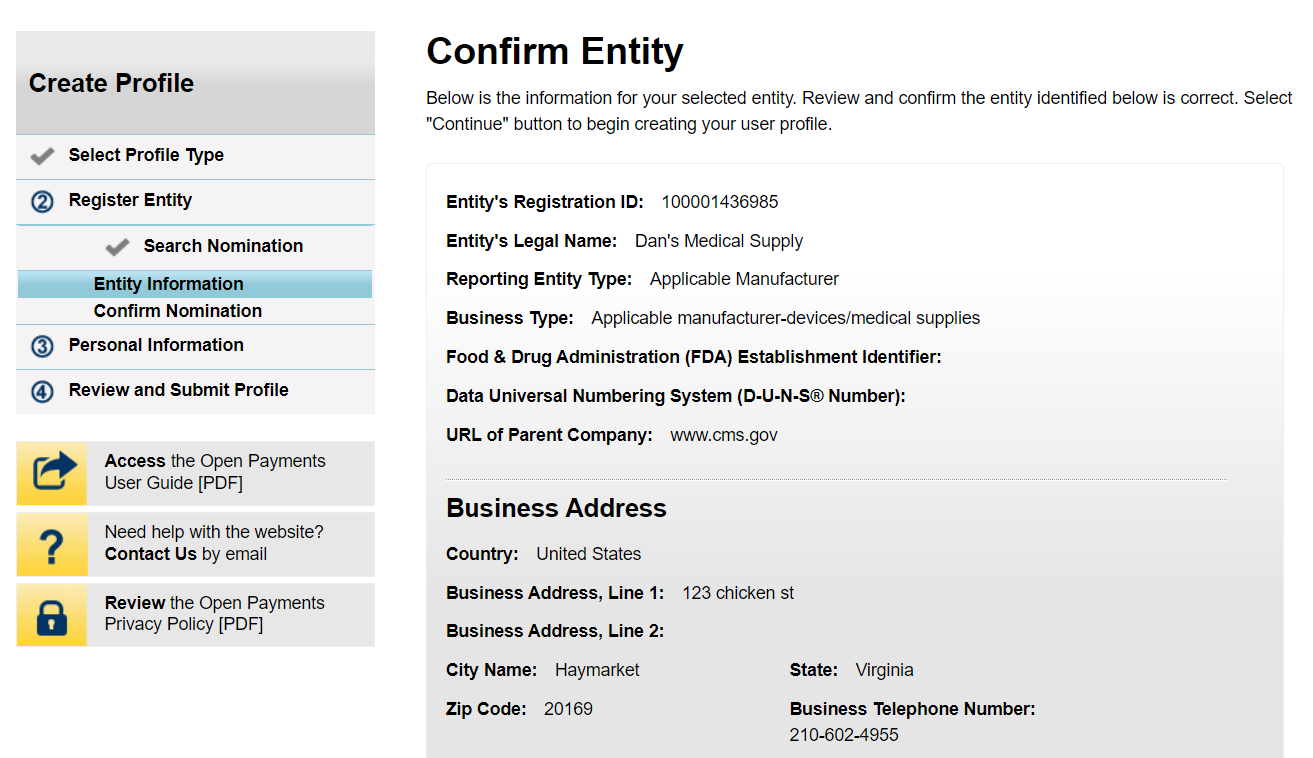The height and width of the screenshot is (758, 1313).
Task: Click the checkmark beside Search Nomination
Action: (117, 247)
